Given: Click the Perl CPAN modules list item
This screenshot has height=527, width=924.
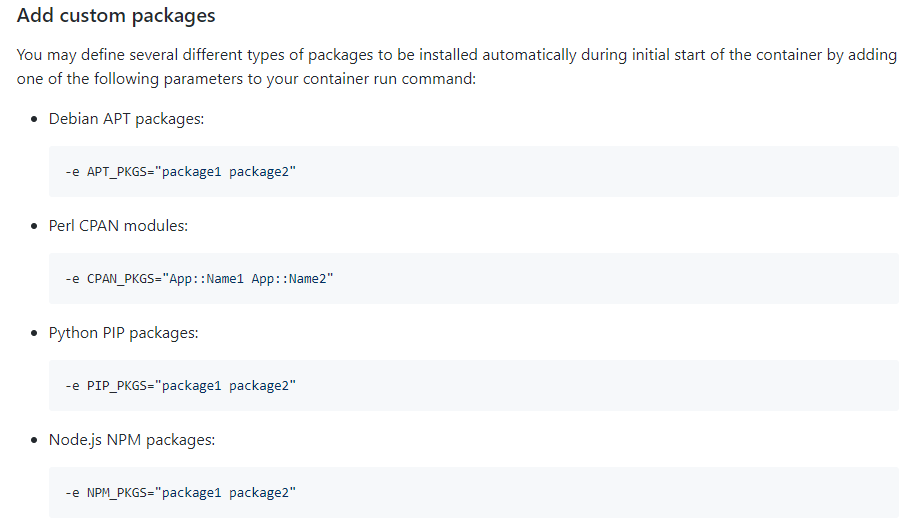Looking at the screenshot, I should point(118,226).
